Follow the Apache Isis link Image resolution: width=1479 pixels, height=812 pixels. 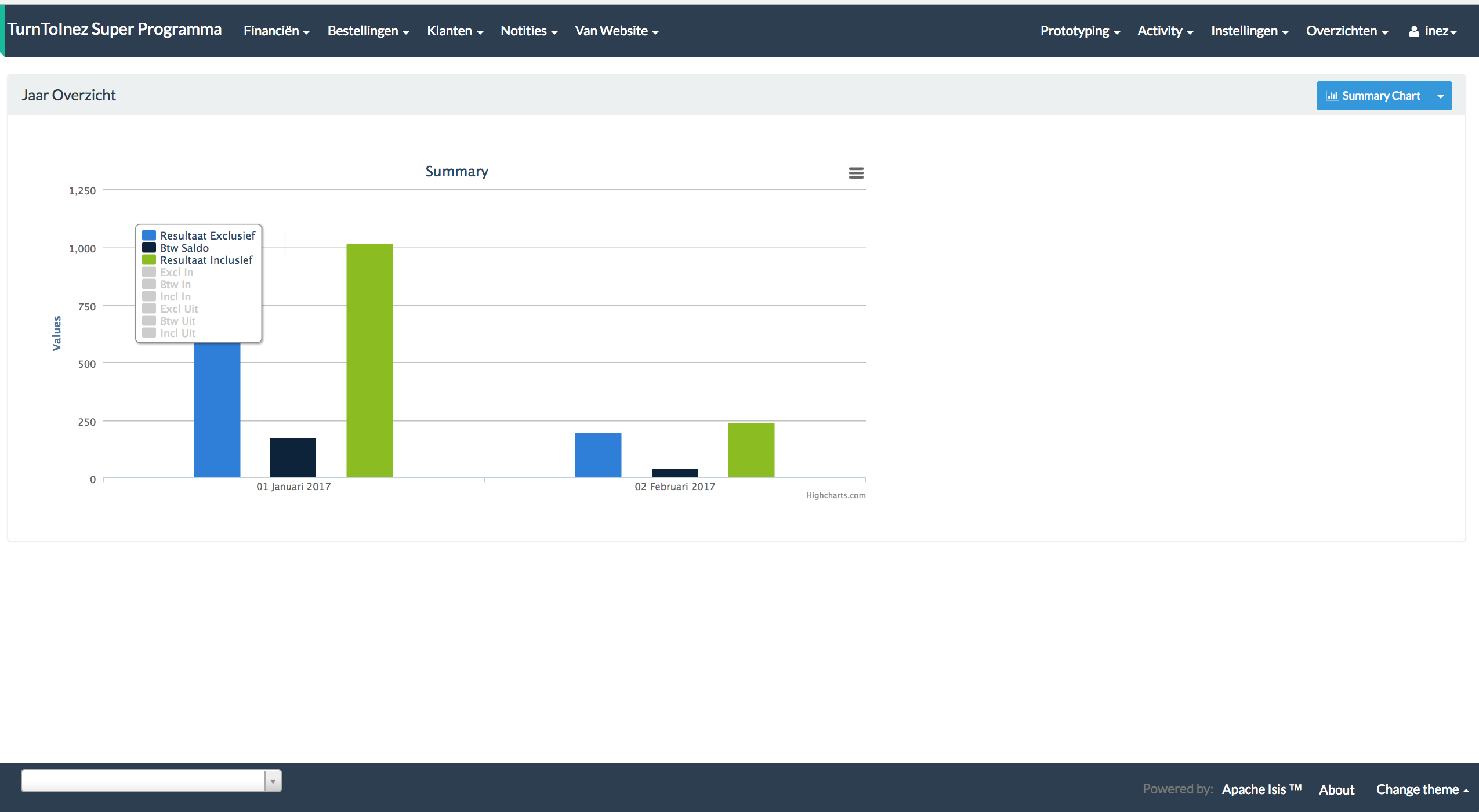point(1261,789)
